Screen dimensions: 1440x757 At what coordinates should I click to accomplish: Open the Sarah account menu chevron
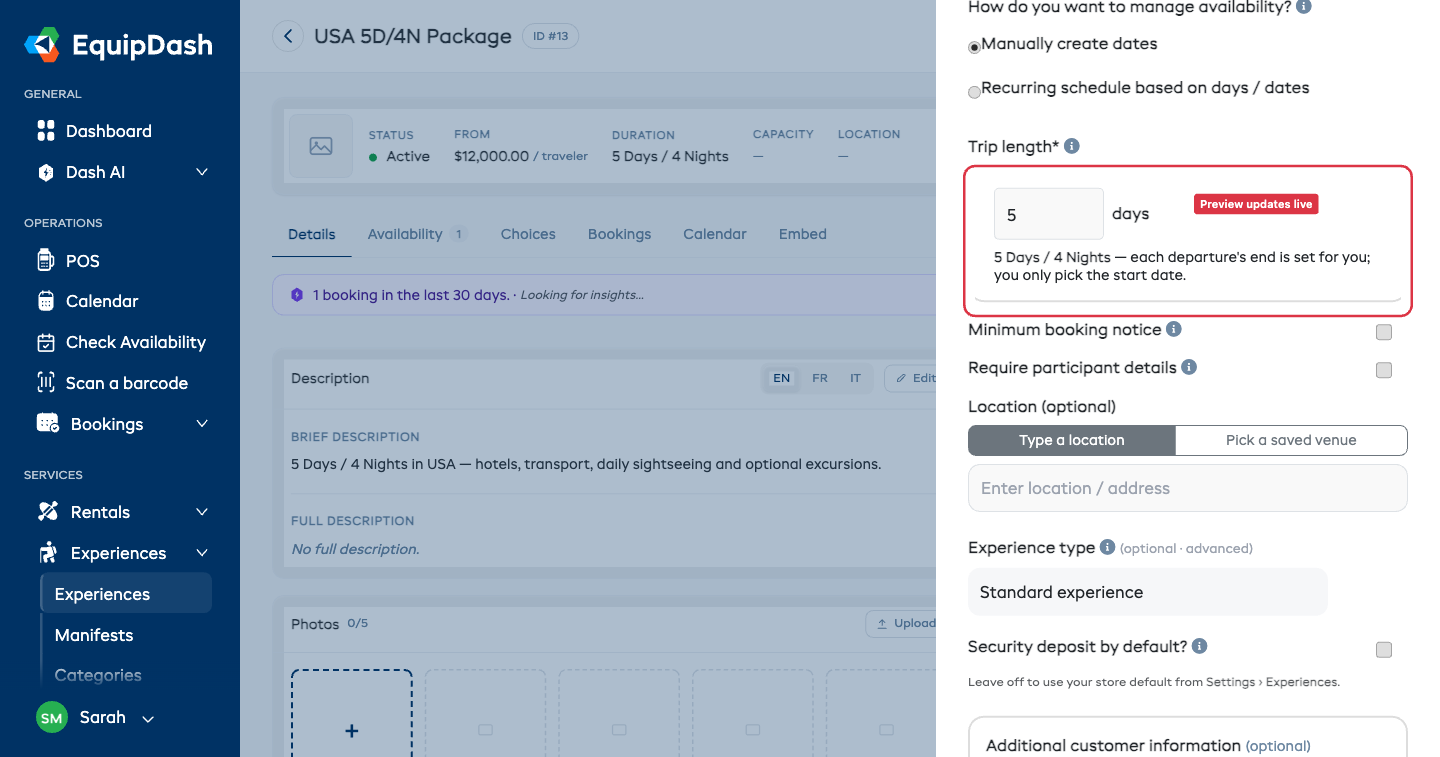(148, 719)
